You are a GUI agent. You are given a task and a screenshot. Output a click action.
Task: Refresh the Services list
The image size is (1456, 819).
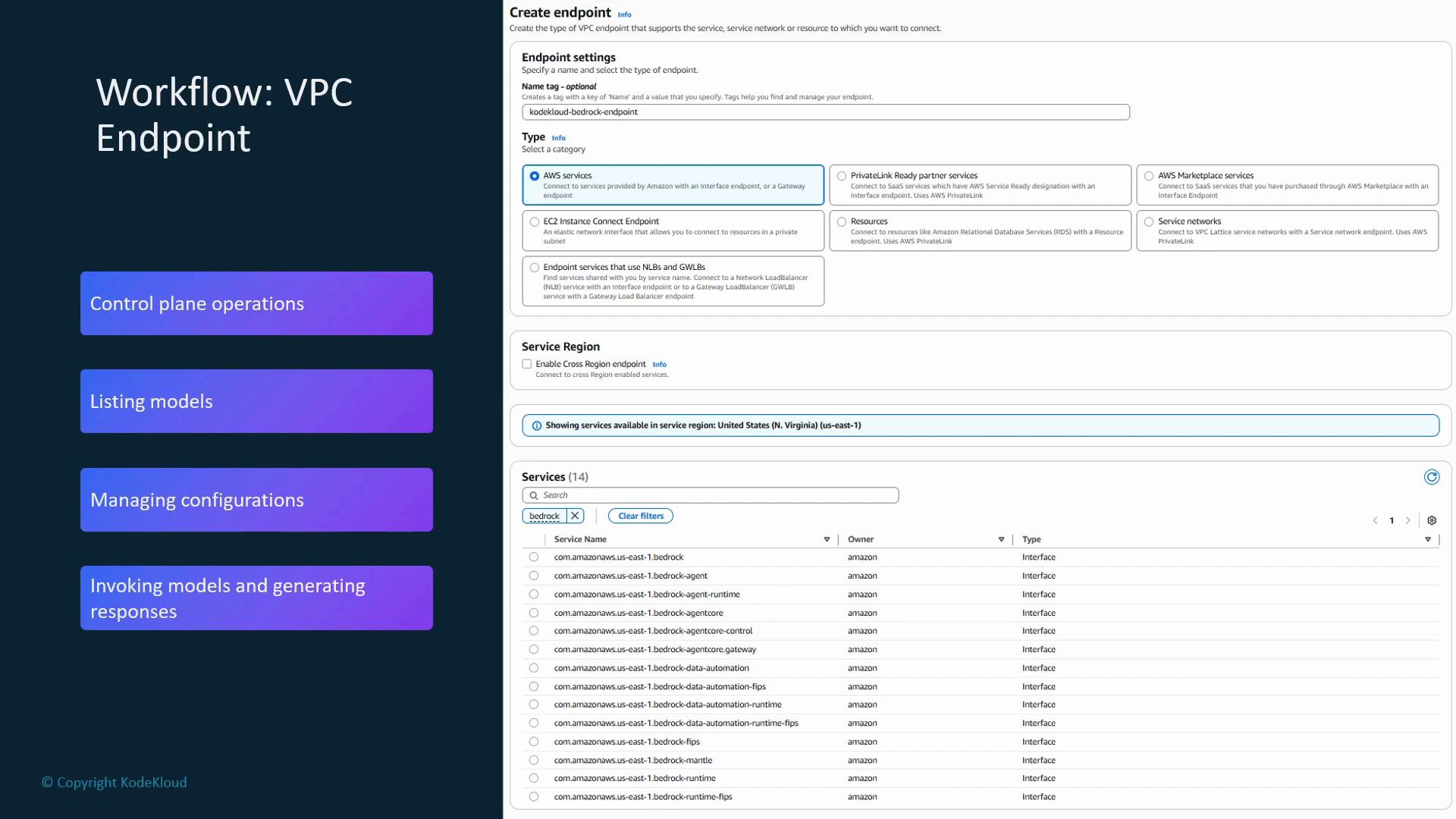coord(1431,477)
